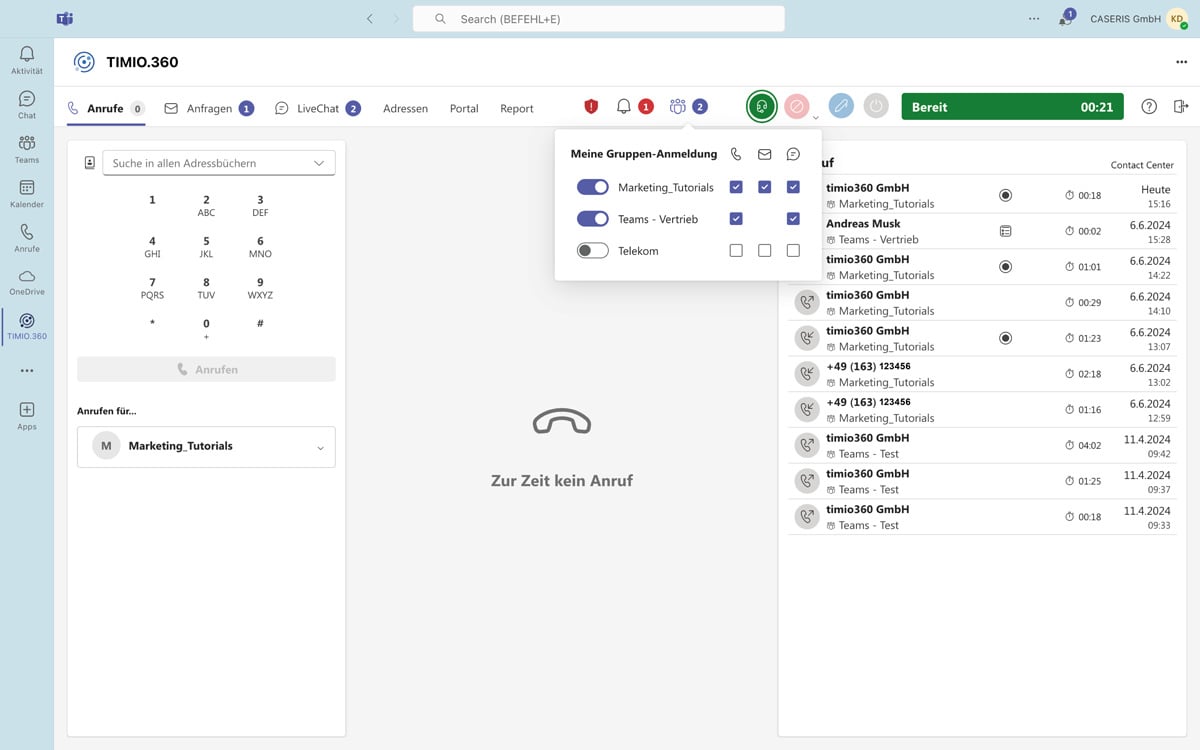Open Teams settings and more ellipsis

pyautogui.click(x=1034, y=19)
